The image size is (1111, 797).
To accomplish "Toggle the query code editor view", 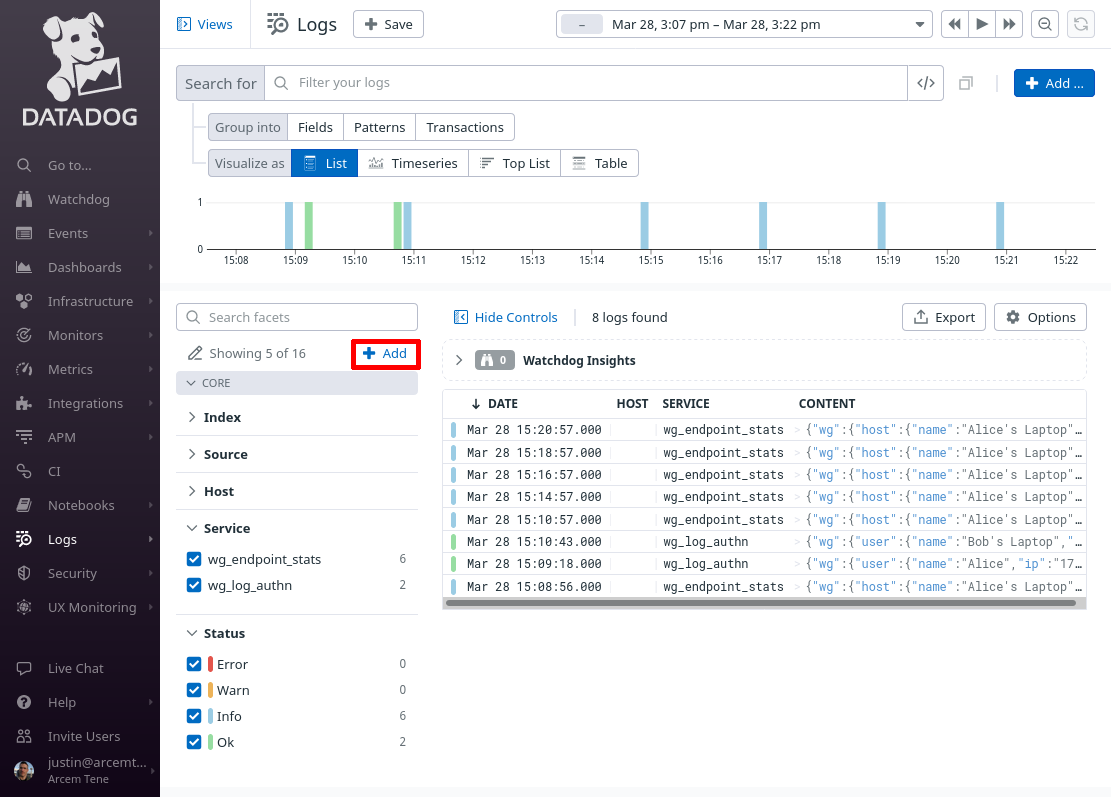I will click(x=925, y=83).
